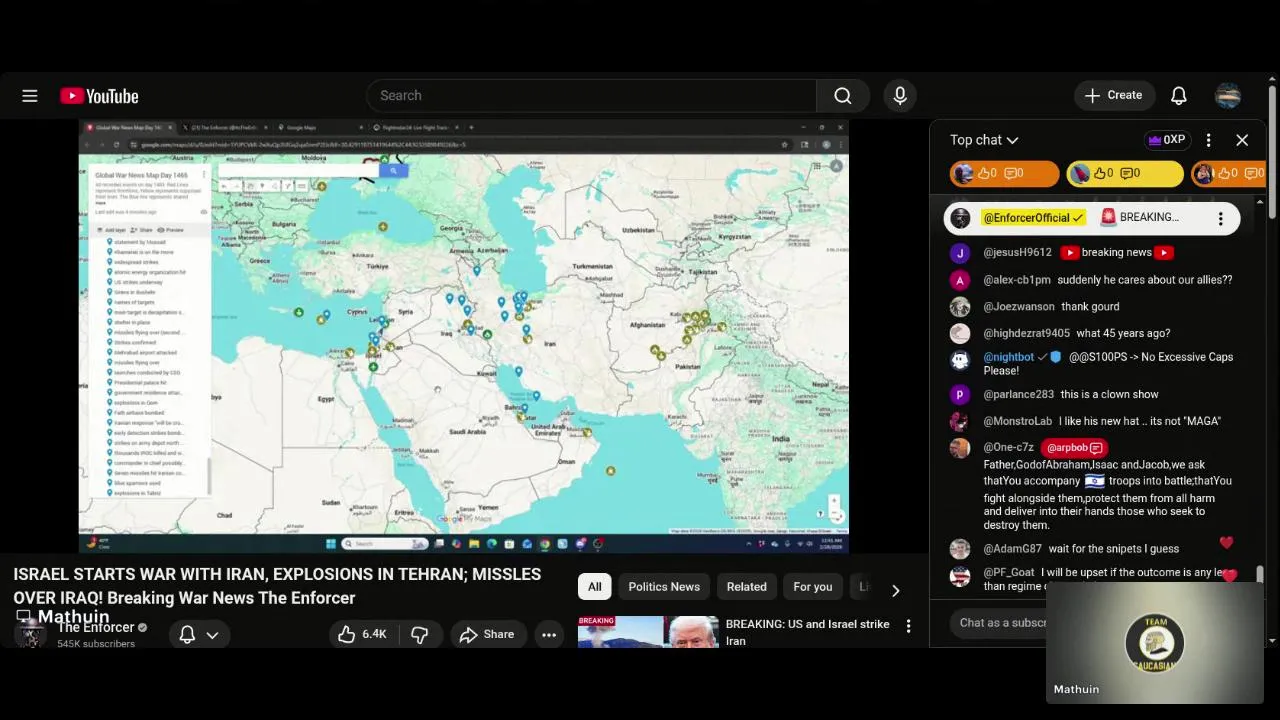Screen dimensions: 1280x720
Task: Select the Related chip
Action: [747, 587]
